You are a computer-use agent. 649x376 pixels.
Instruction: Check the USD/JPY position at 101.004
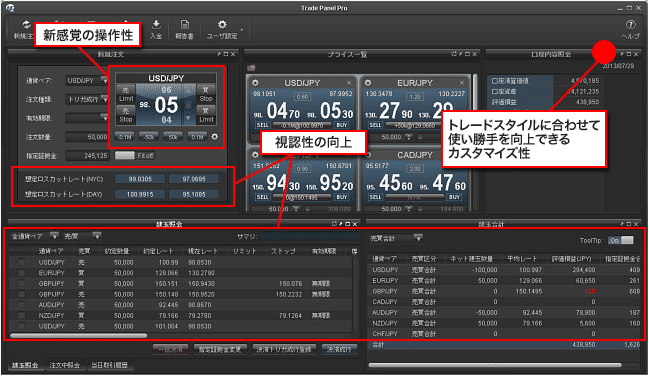[22, 326]
